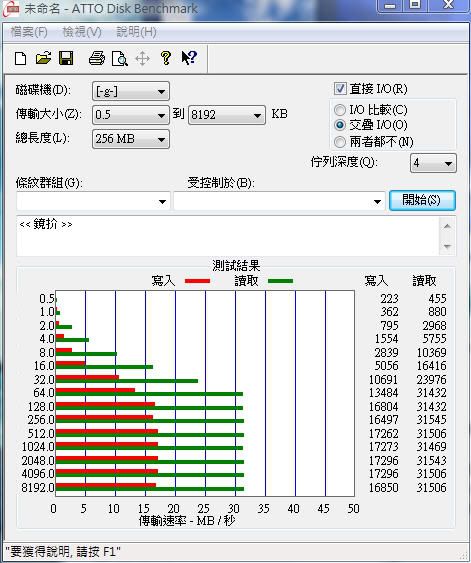This screenshot has width=471, height=563.
Task: Click the status bar help text
Action: pos(62,551)
